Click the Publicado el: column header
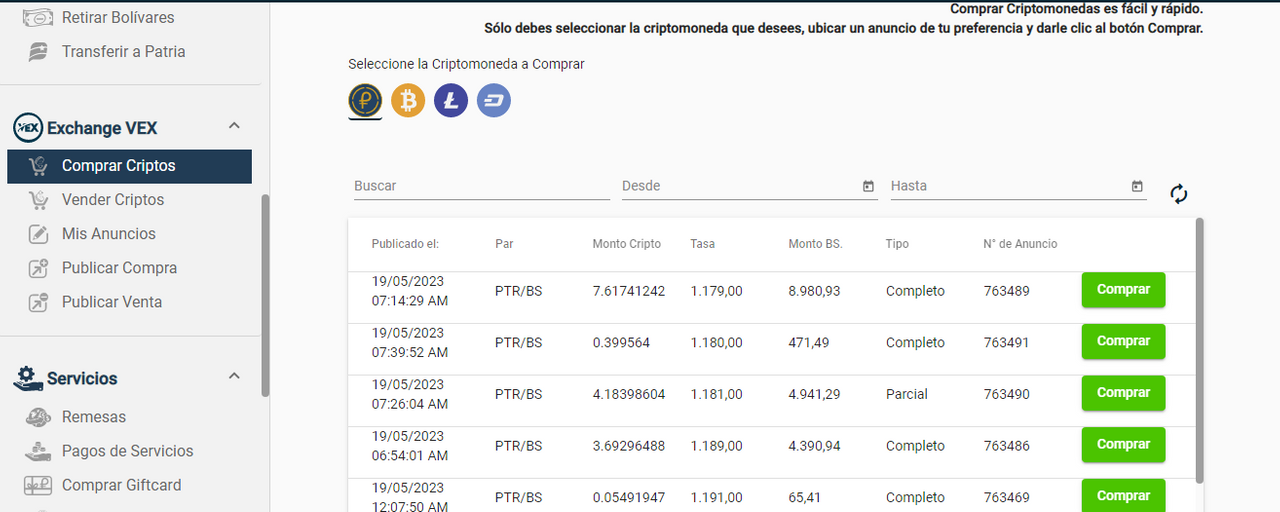 405,244
